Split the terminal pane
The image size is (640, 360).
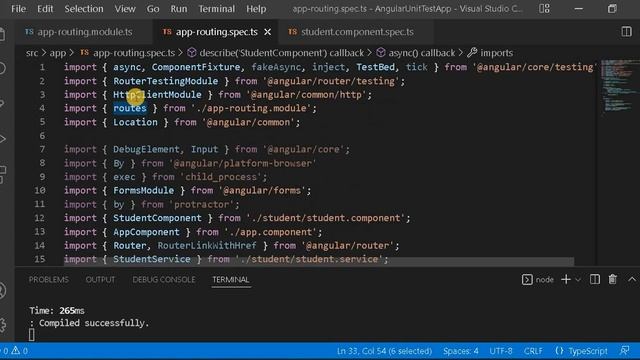tap(595, 280)
